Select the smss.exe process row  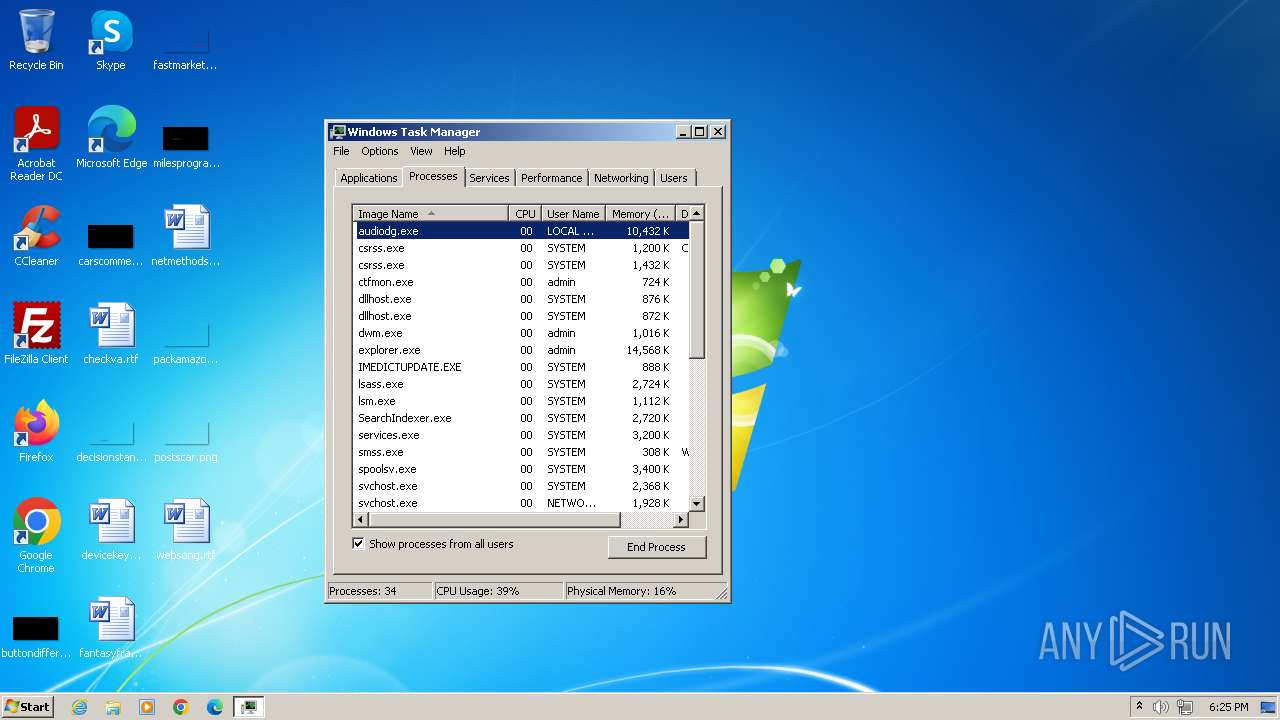coord(521,452)
